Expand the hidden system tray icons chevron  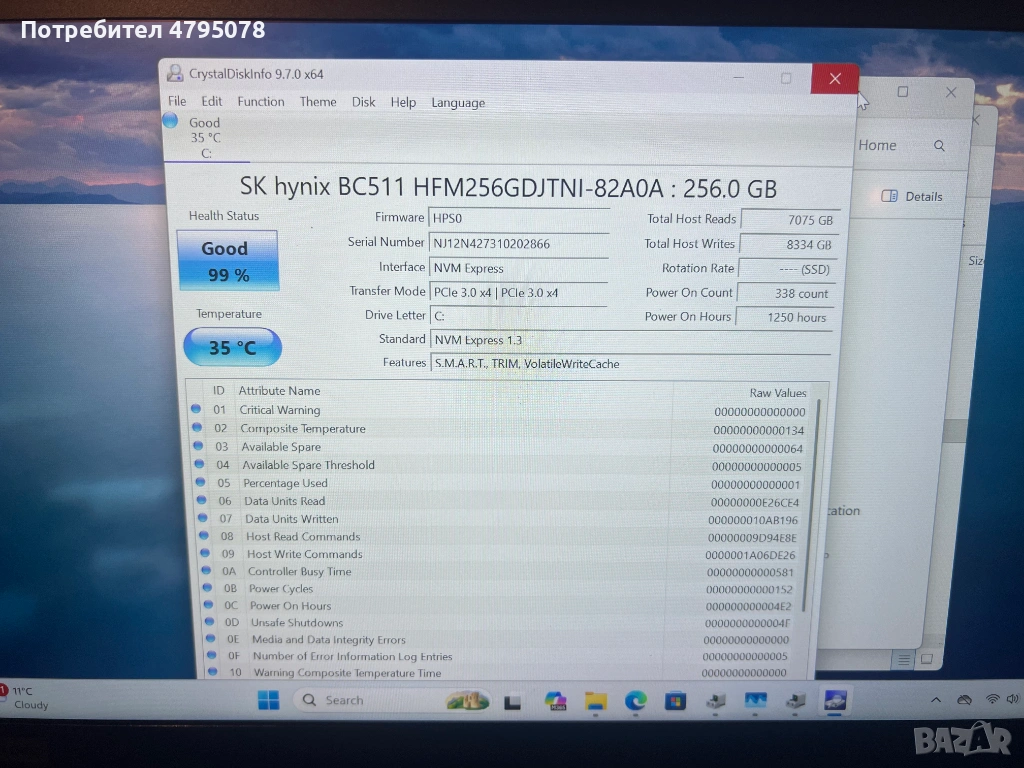click(x=936, y=700)
